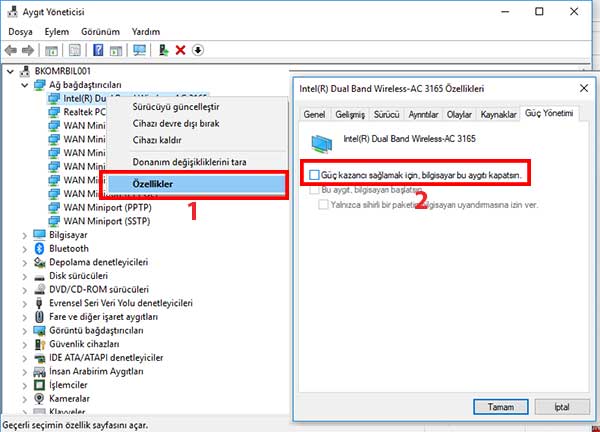
Task: Switch to the Genel tab
Action: pos(314,114)
